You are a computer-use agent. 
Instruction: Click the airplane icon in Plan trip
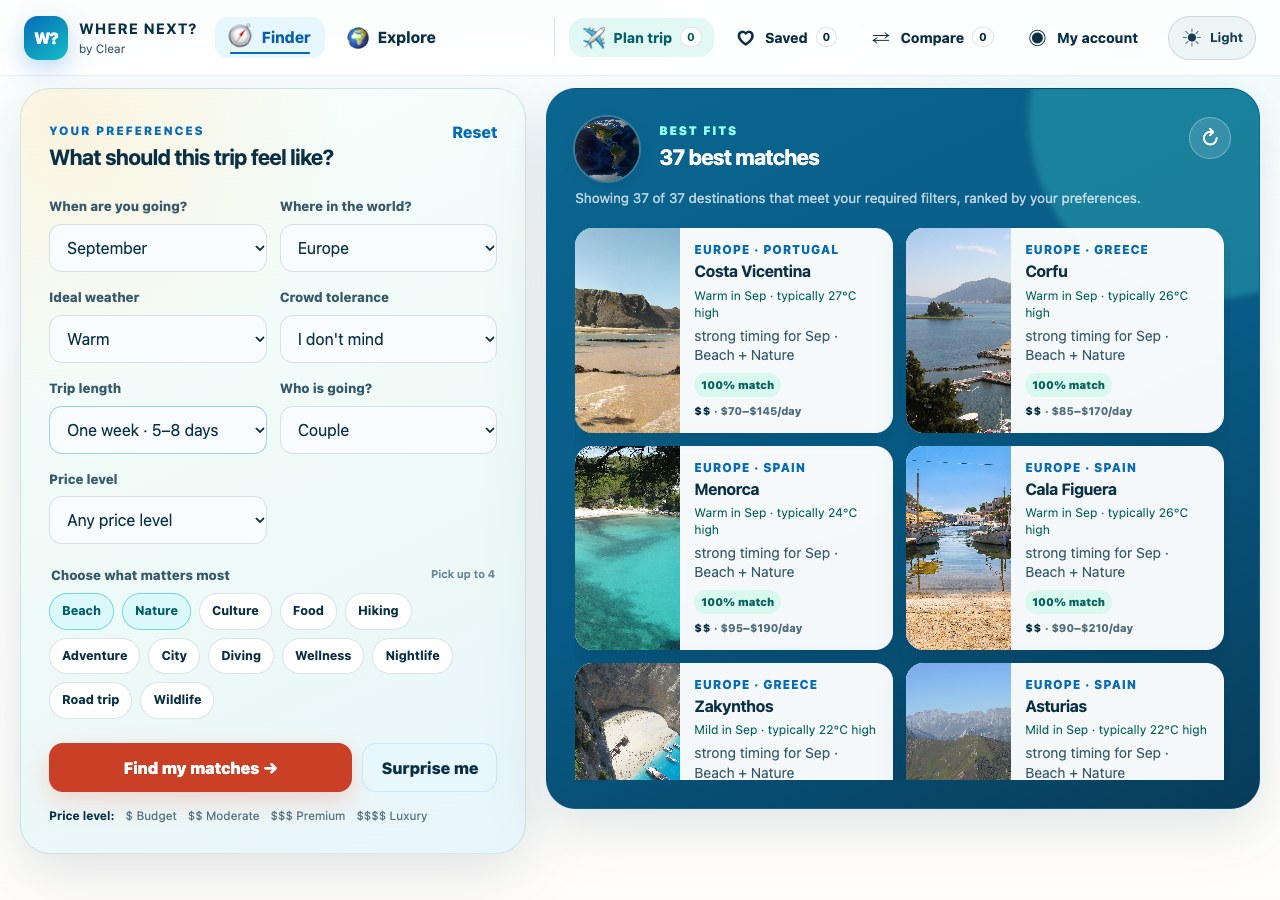click(594, 38)
